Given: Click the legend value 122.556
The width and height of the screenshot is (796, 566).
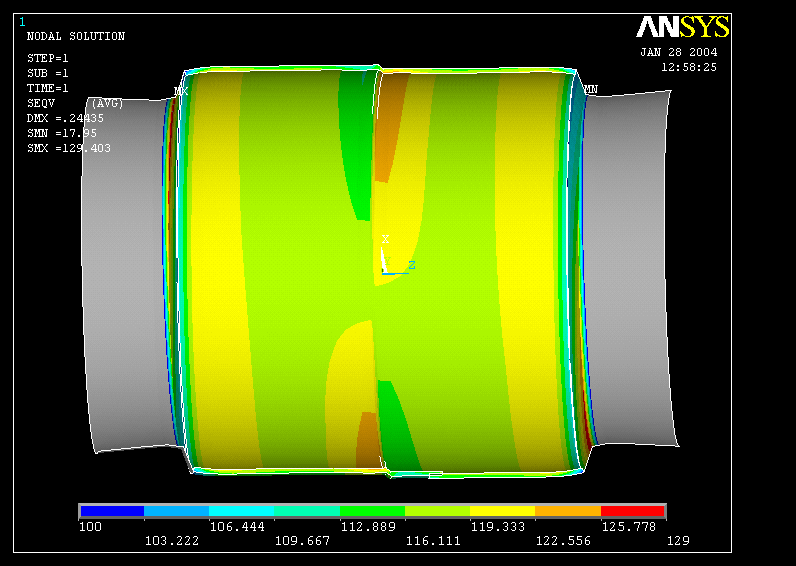Looking at the screenshot, I should [563, 541].
